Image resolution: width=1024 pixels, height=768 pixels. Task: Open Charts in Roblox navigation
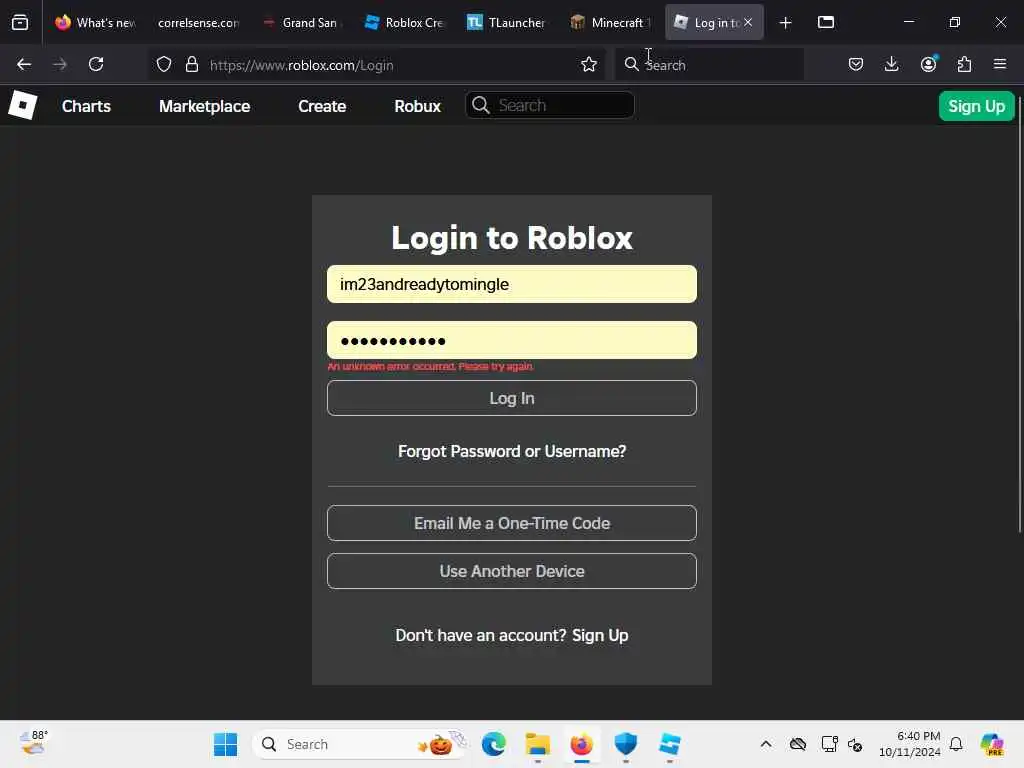pos(86,106)
